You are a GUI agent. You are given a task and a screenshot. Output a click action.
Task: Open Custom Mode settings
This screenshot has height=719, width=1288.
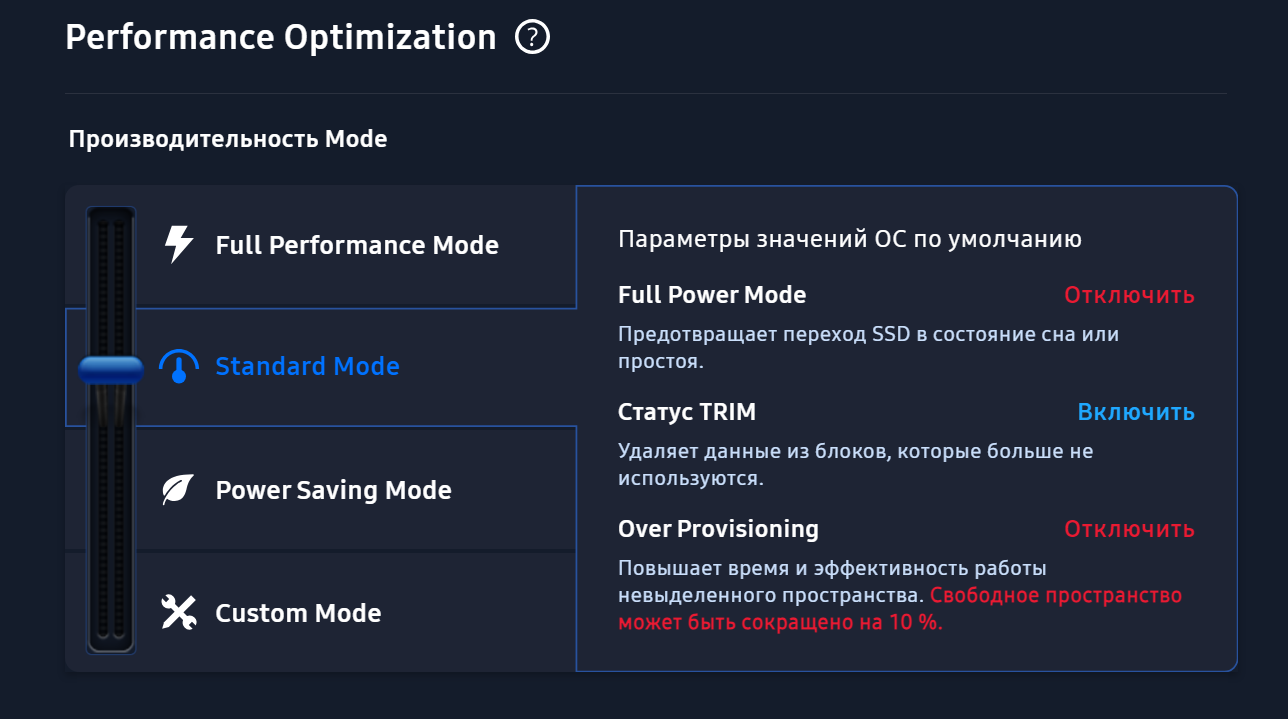click(298, 613)
